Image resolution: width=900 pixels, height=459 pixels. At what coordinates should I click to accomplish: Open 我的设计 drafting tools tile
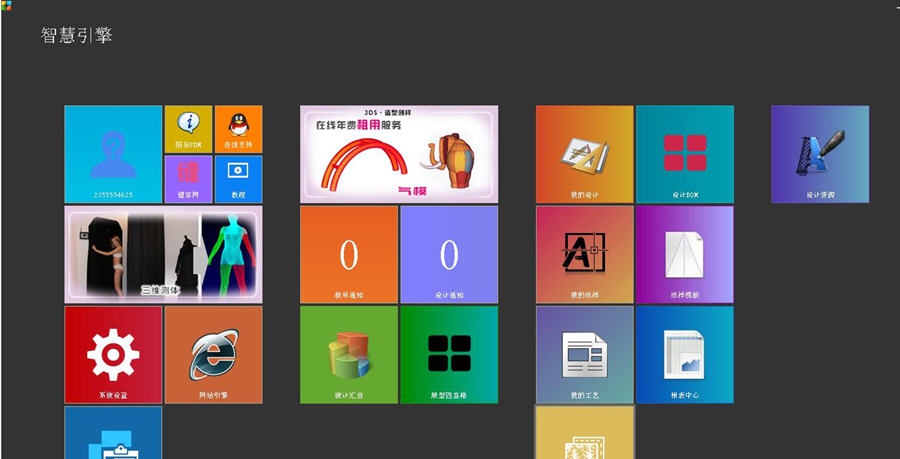pos(585,154)
